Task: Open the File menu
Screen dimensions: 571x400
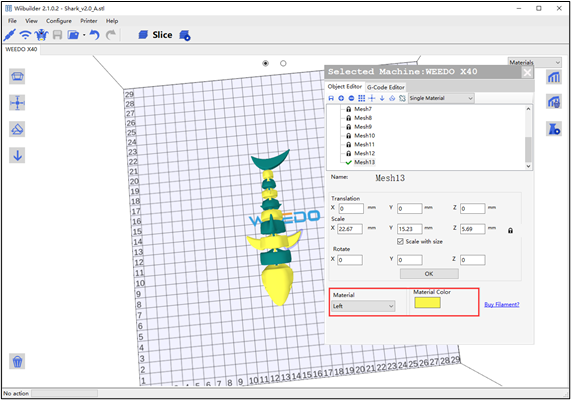Action: pyautogui.click(x=12, y=21)
